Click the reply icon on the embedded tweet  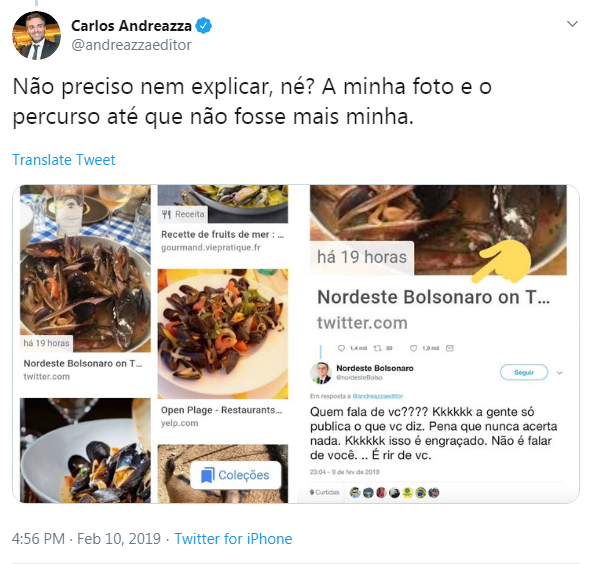[x=341, y=348]
